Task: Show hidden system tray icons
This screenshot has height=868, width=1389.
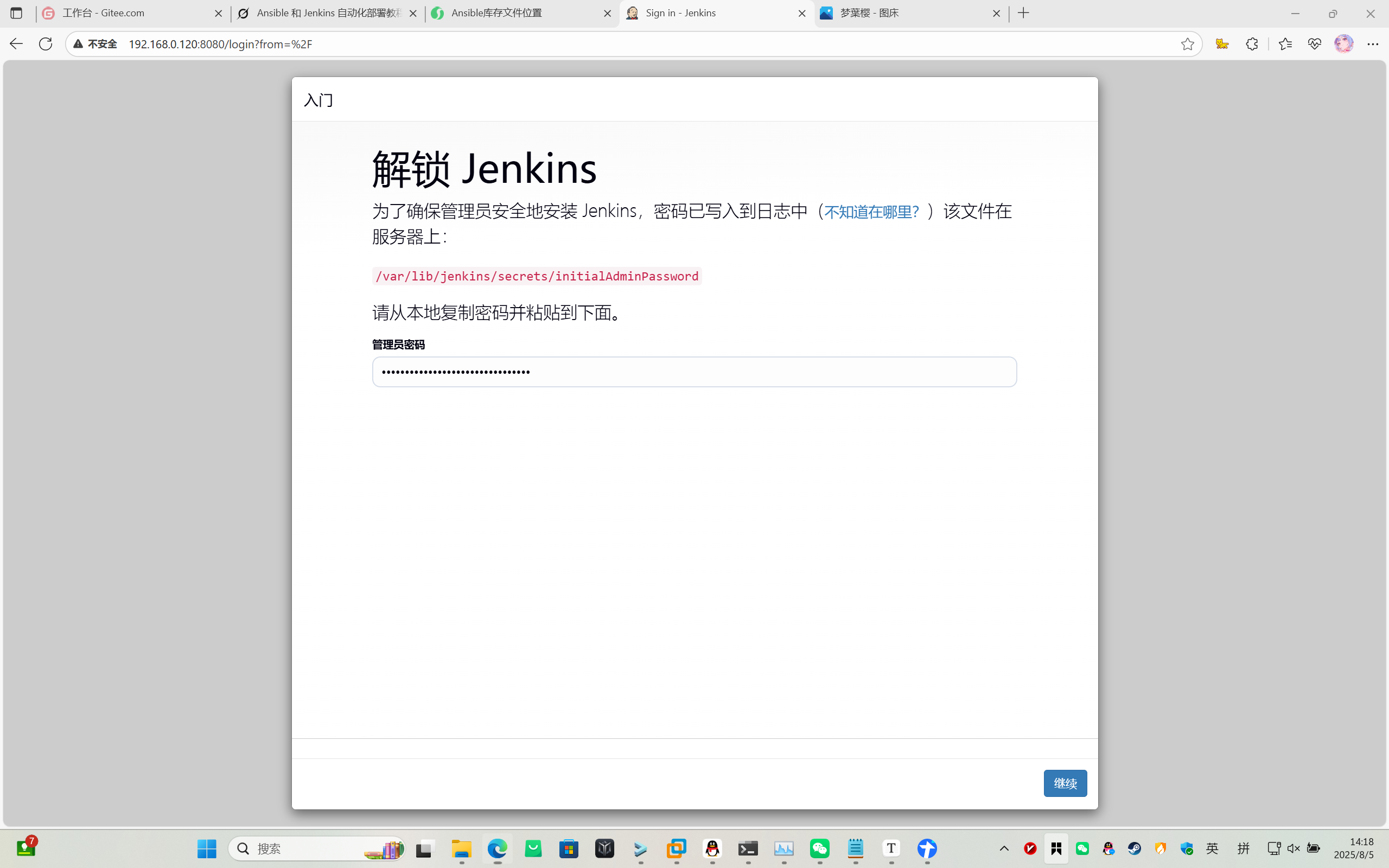Action: point(1004,848)
